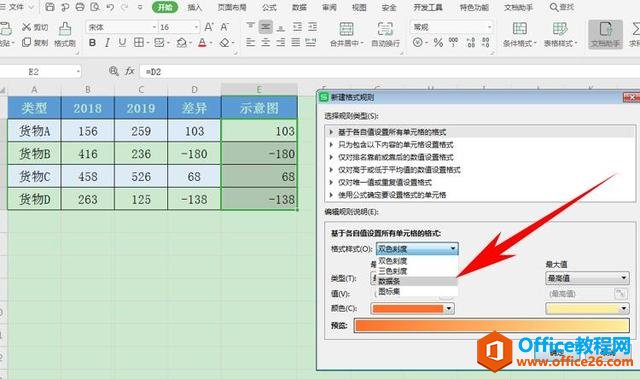Click the eraser clear-format icon

pyautogui.click(x=224, y=42)
